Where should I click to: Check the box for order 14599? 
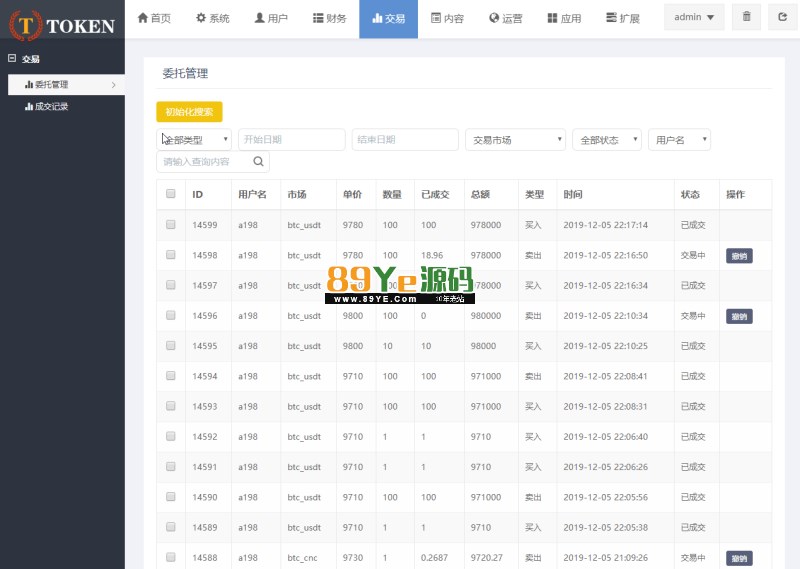click(171, 224)
